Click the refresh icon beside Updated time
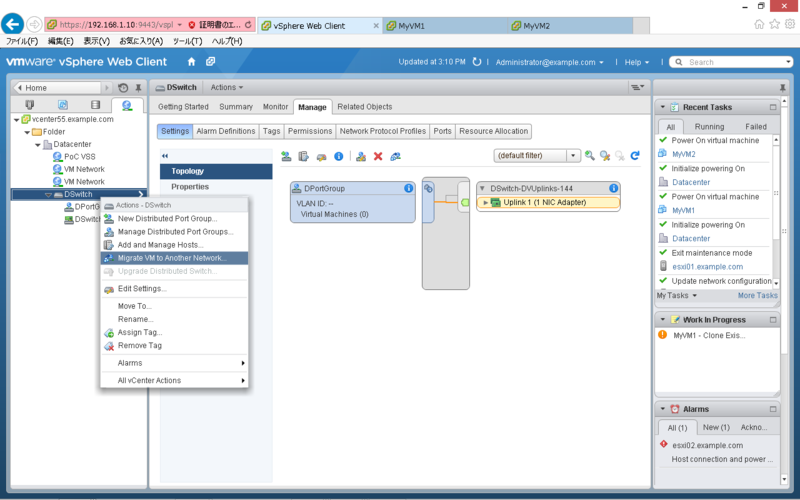 tap(477, 62)
